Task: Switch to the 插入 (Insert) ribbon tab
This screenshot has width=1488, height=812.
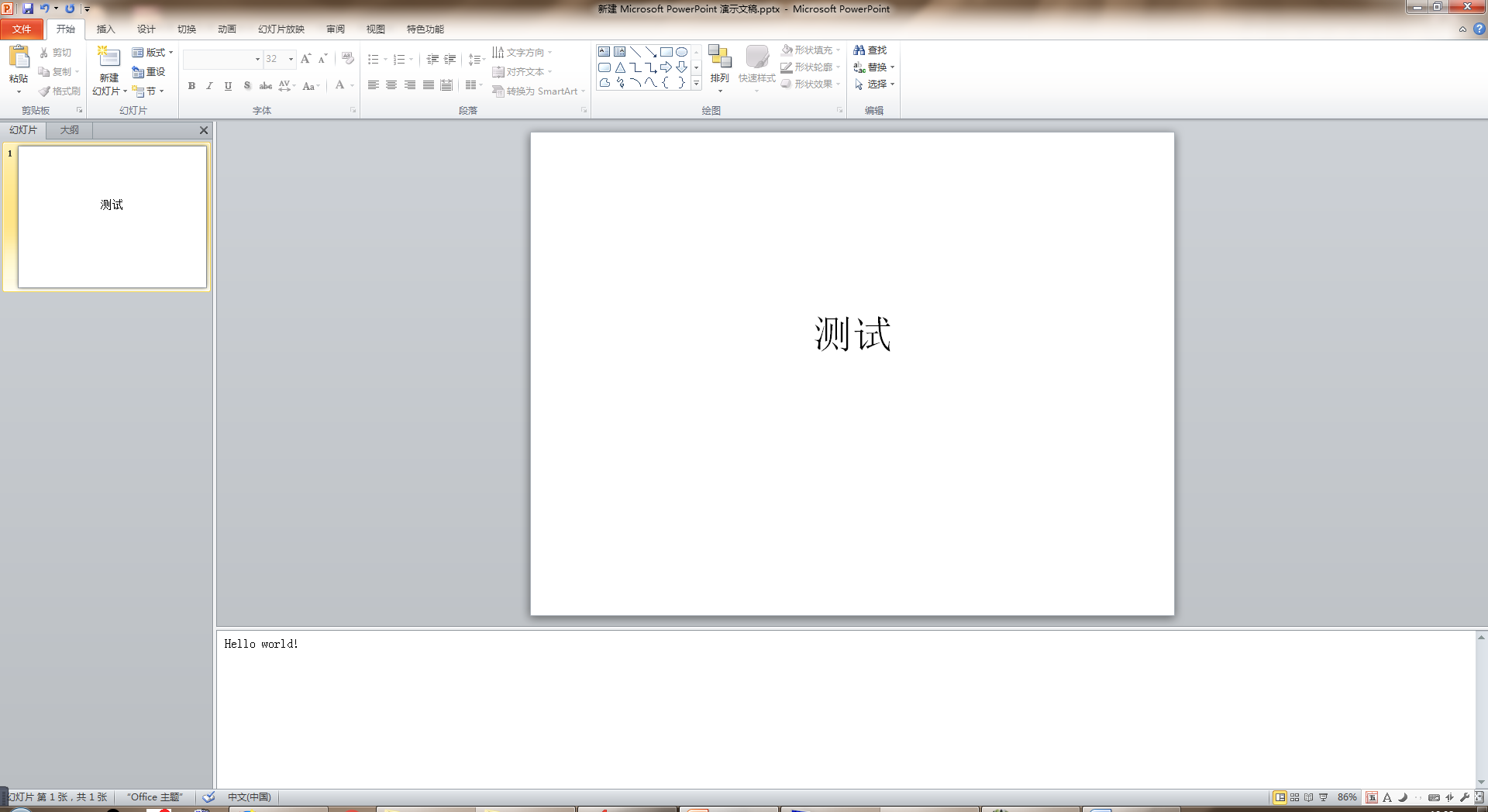Action: (105, 29)
